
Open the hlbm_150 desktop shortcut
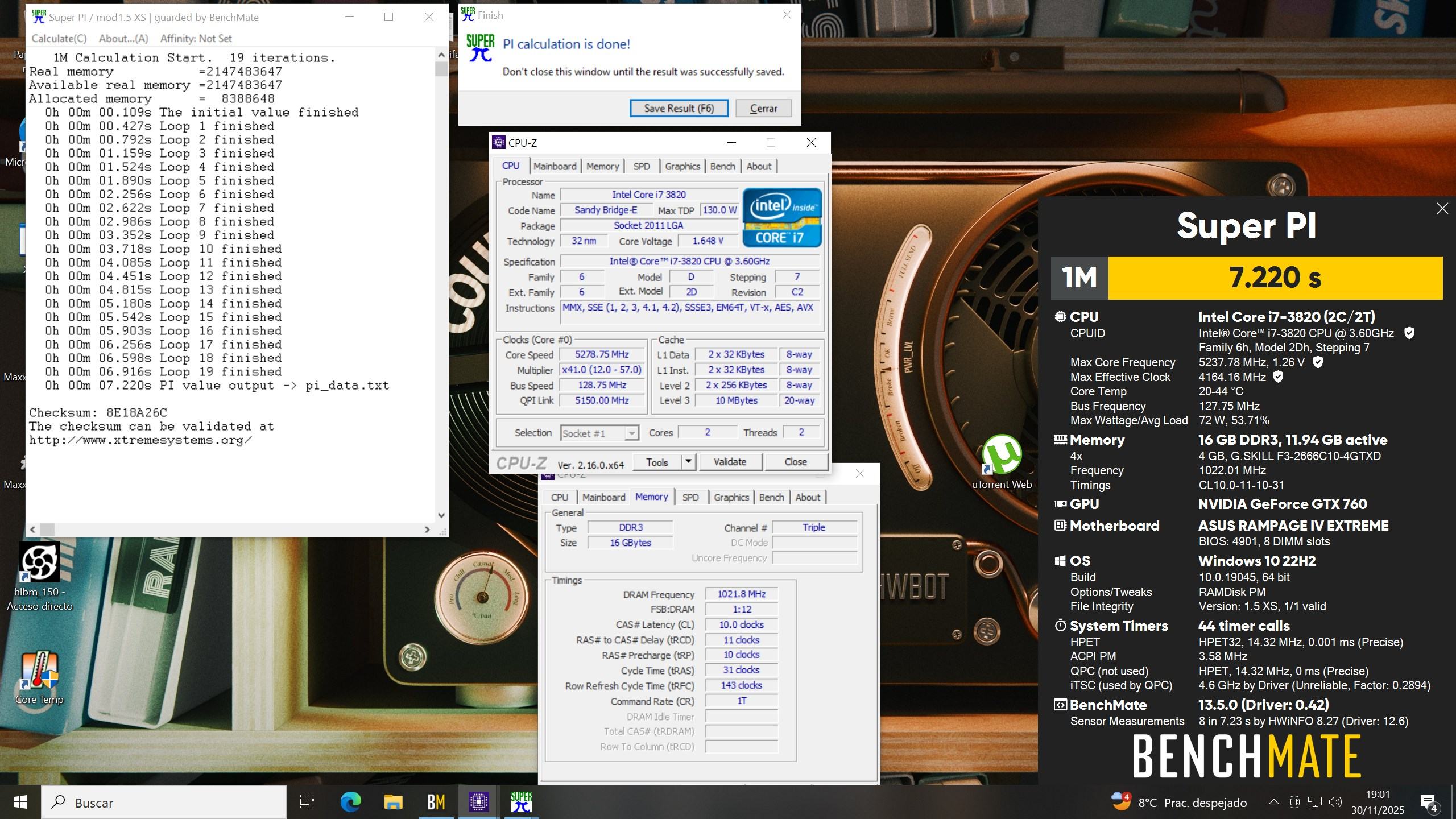coord(39,563)
